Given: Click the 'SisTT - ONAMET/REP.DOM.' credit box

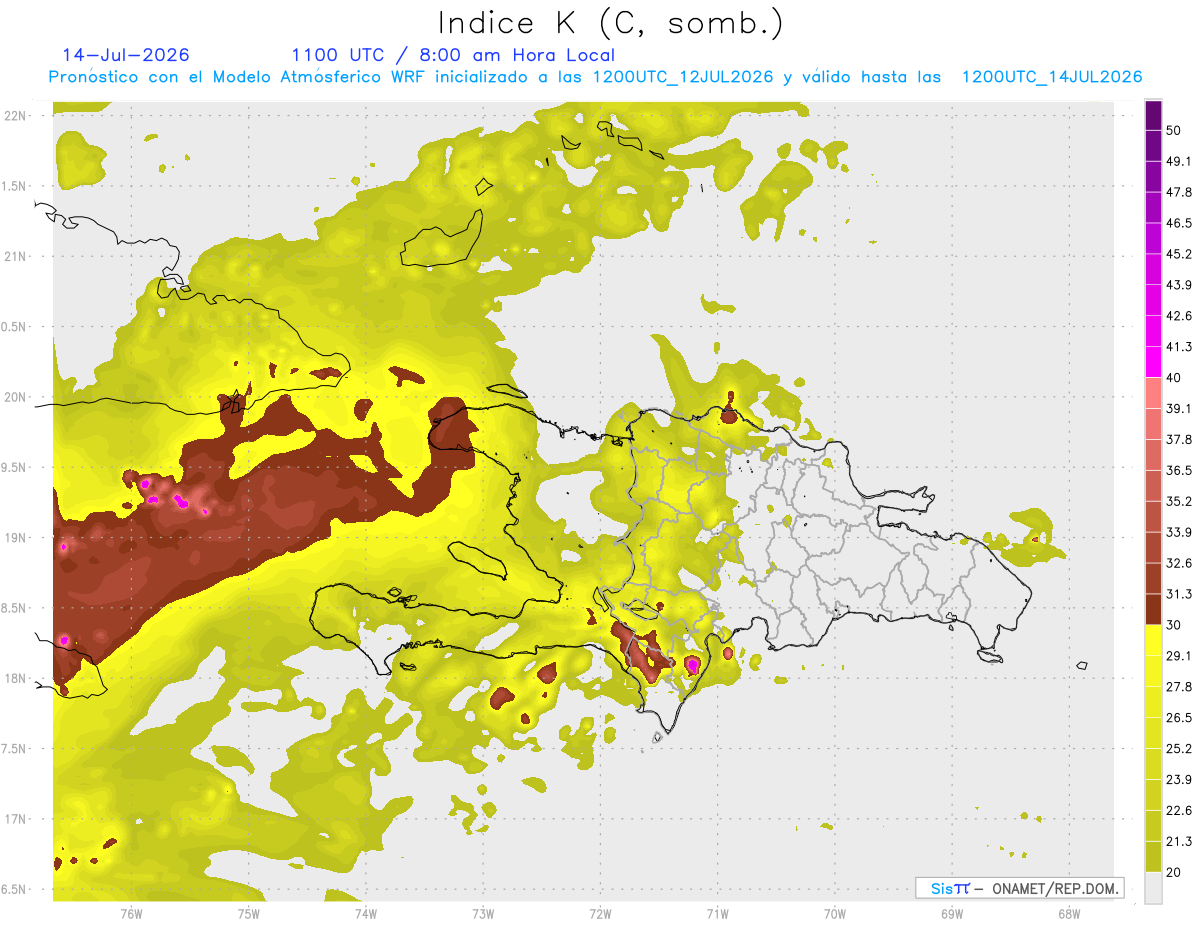Looking at the screenshot, I should pyautogui.click(x=1019, y=888).
